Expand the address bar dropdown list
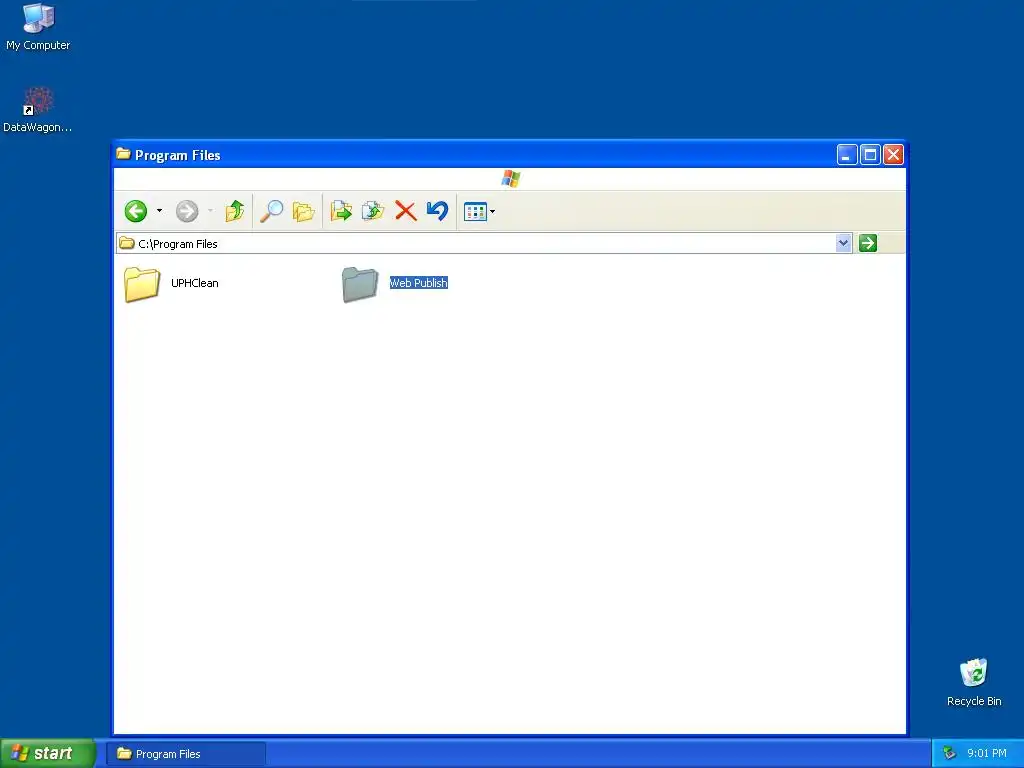This screenshot has height=768, width=1024. (843, 243)
